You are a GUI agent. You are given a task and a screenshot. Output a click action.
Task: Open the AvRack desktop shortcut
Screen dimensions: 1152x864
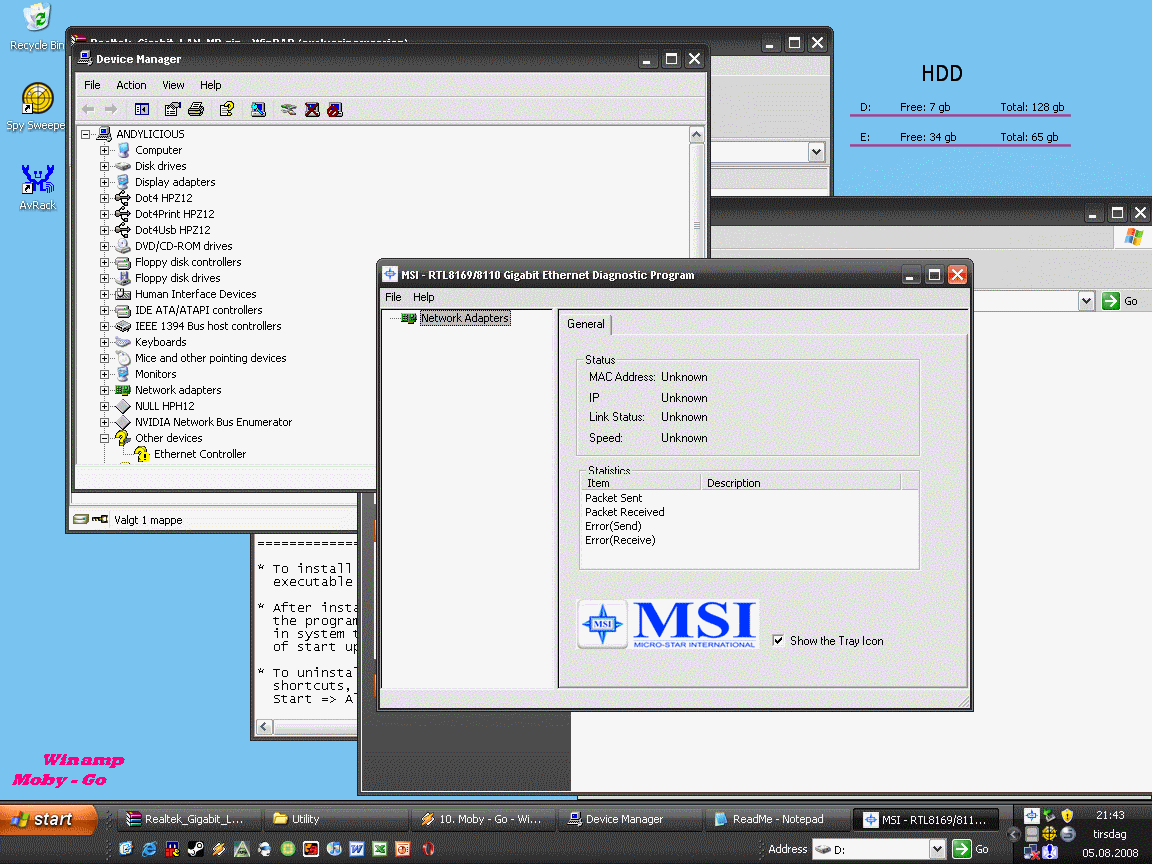(x=37, y=187)
